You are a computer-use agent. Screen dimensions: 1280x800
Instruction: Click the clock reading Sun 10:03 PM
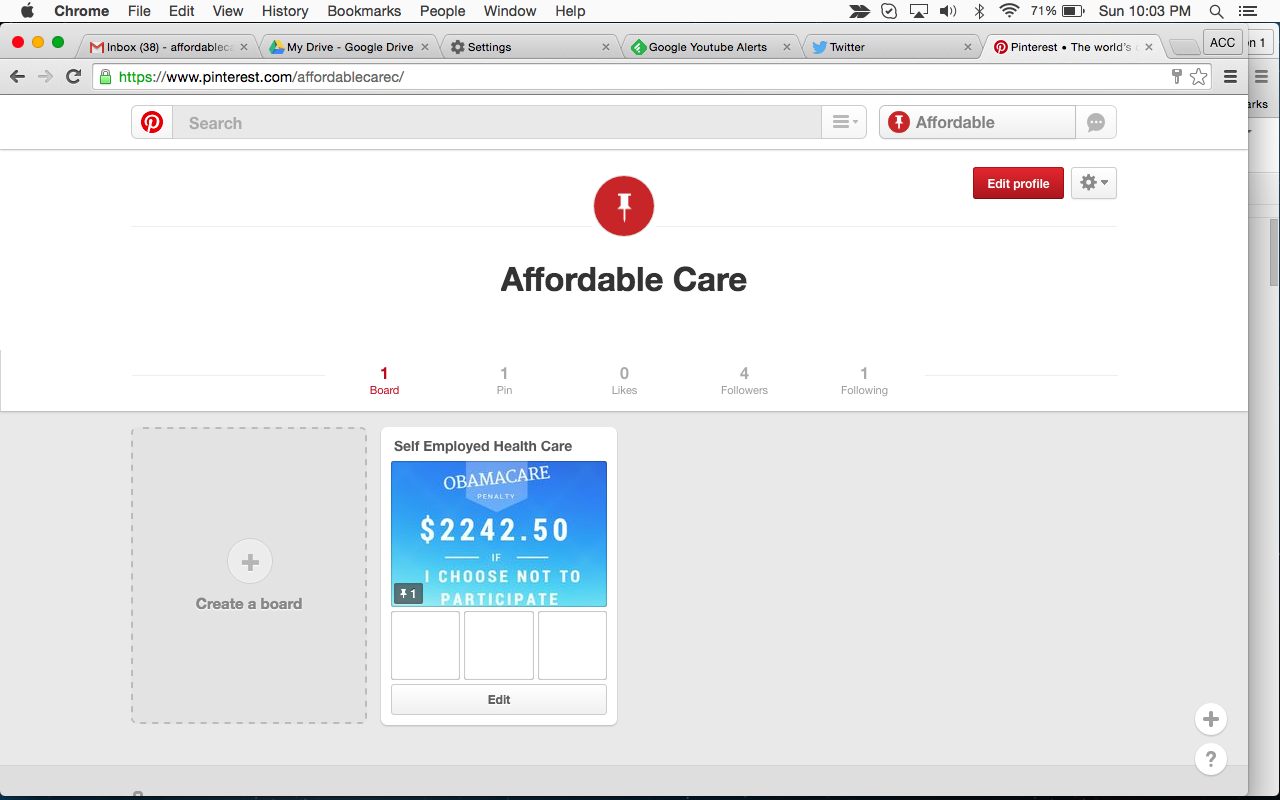coord(1144,11)
